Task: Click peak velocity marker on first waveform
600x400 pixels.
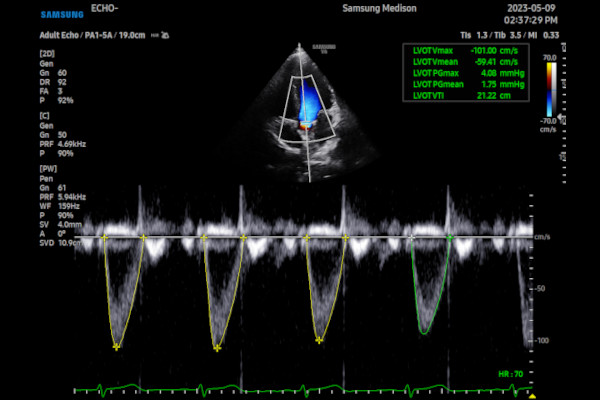Action: point(117,347)
